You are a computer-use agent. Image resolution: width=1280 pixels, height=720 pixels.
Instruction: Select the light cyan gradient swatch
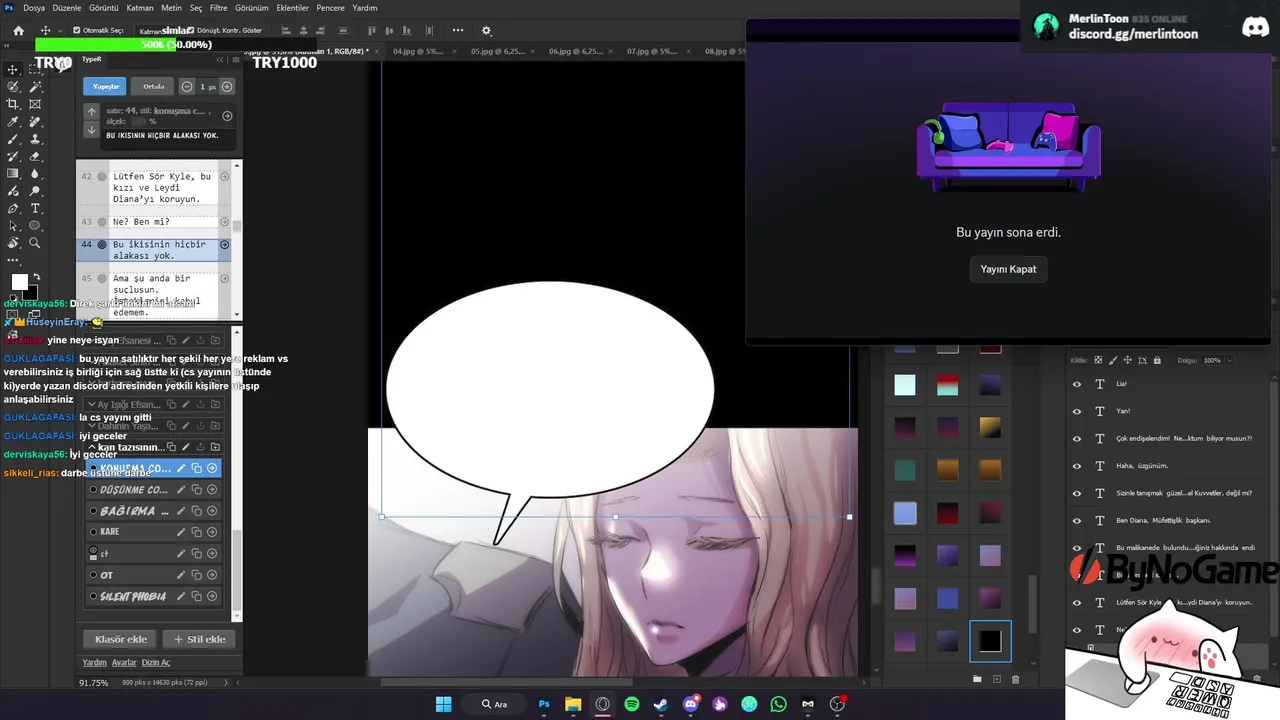[905, 385]
